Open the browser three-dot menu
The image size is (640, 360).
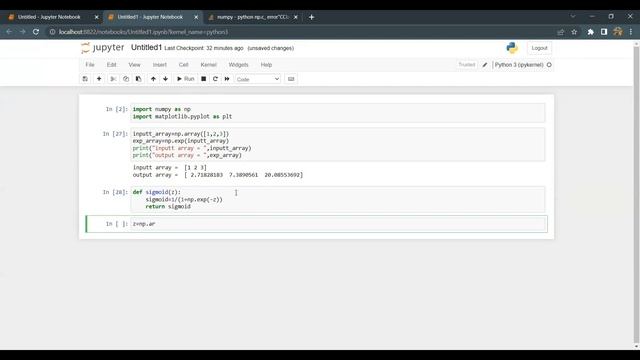(x=631, y=32)
